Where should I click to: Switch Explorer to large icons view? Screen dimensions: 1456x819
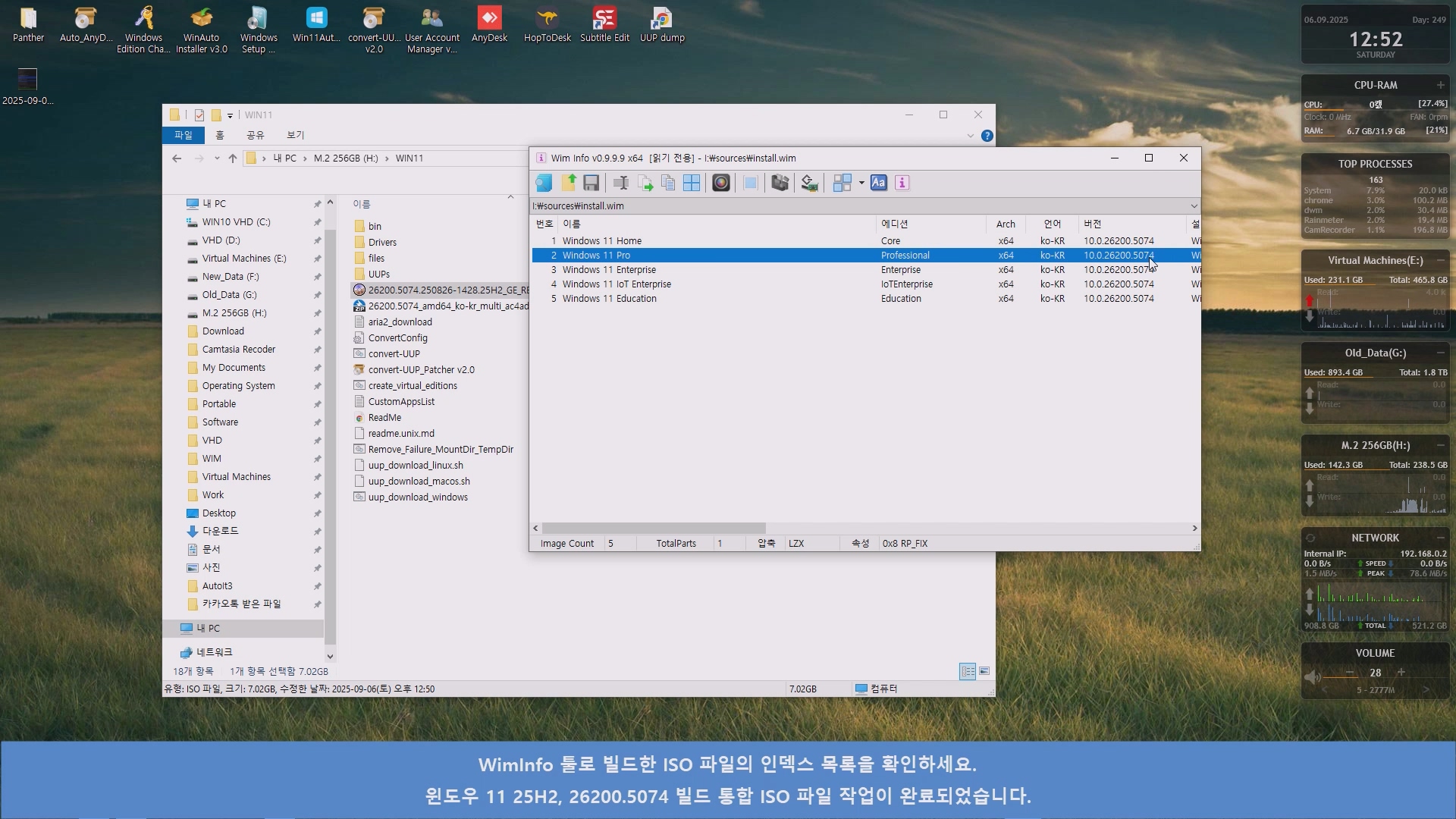click(984, 671)
